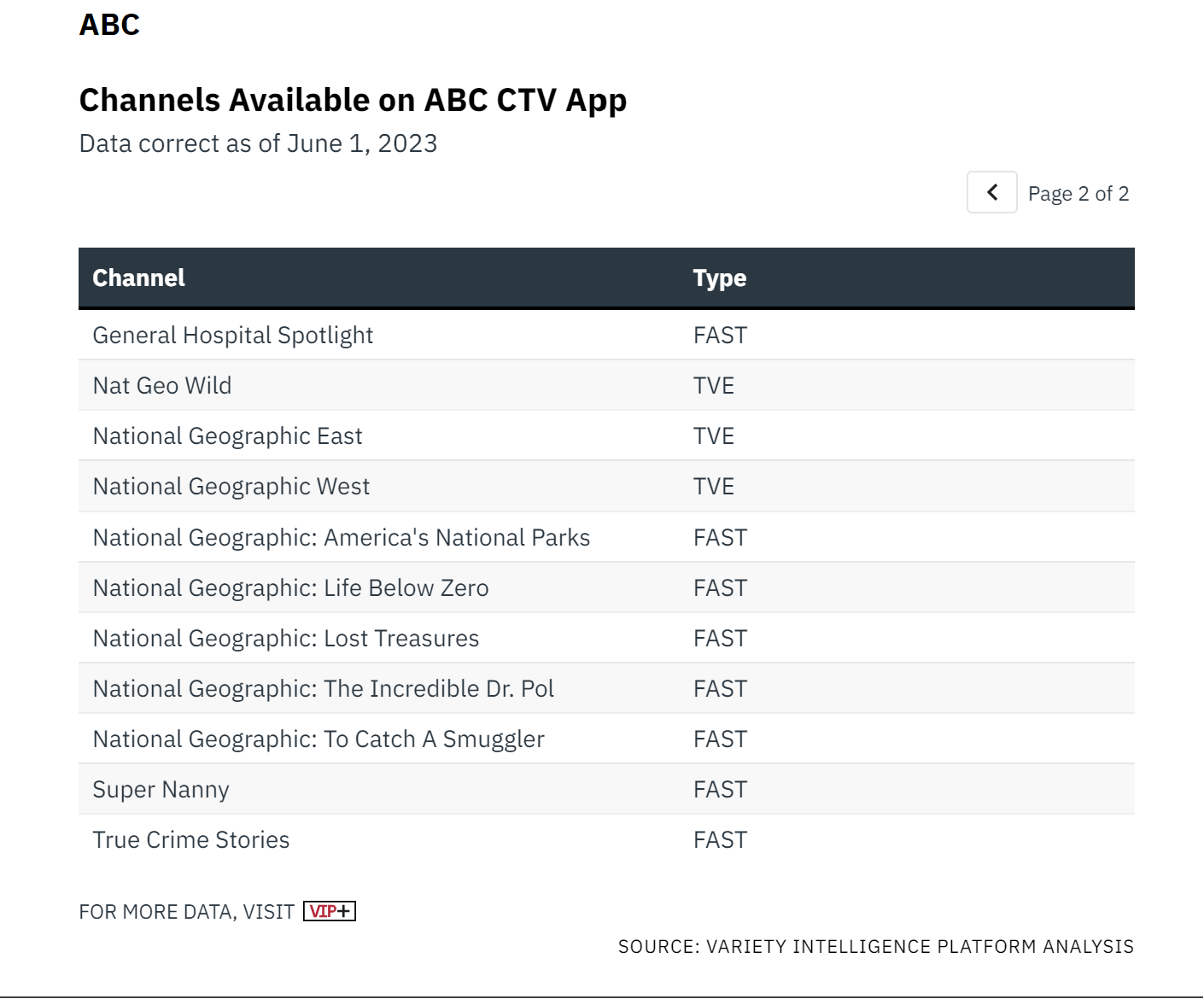Screen dimensions: 1204x999
Task: Click FAST type for America's National Parks
Action: (720, 537)
